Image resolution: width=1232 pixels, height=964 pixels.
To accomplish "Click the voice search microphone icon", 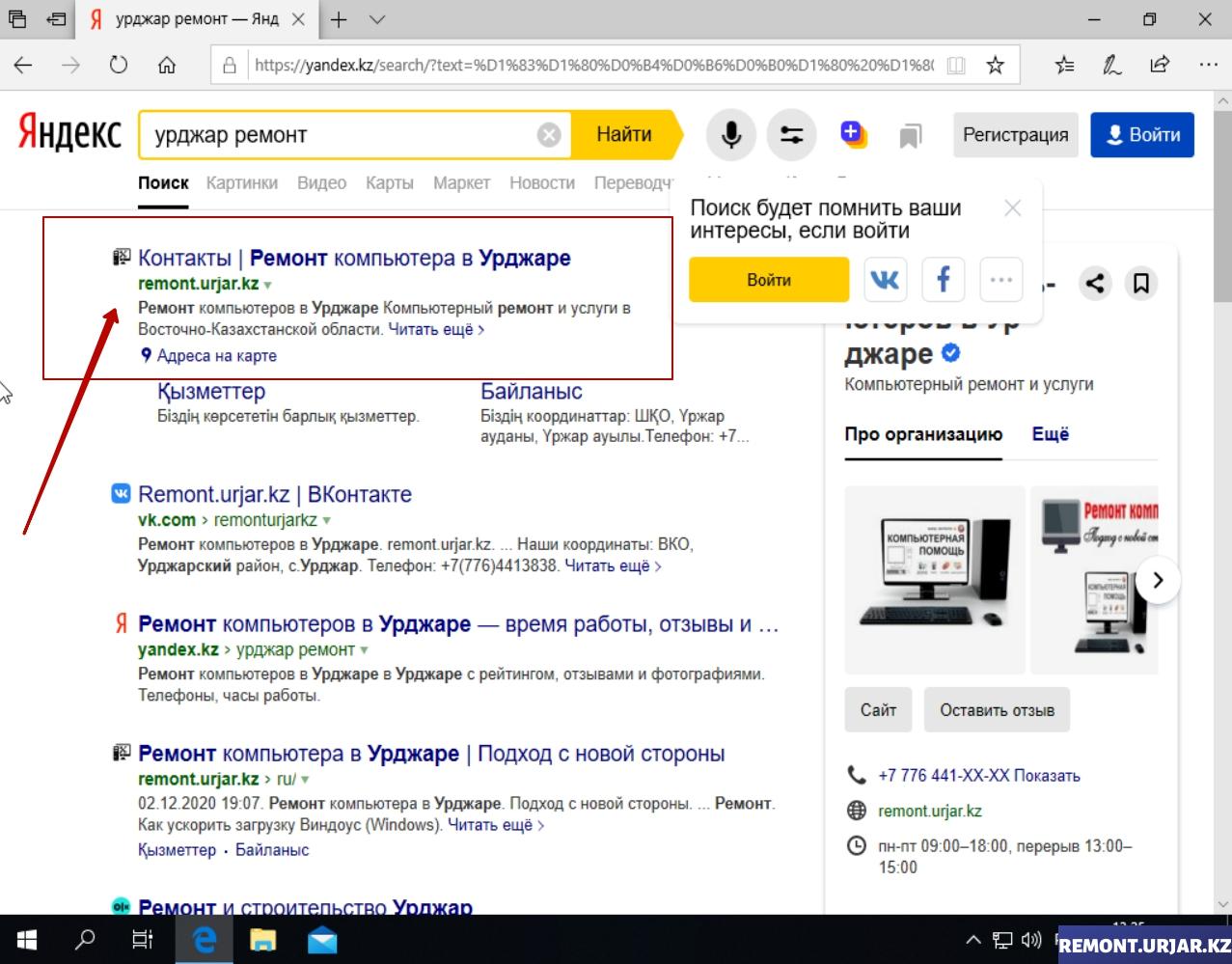I will point(731,135).
